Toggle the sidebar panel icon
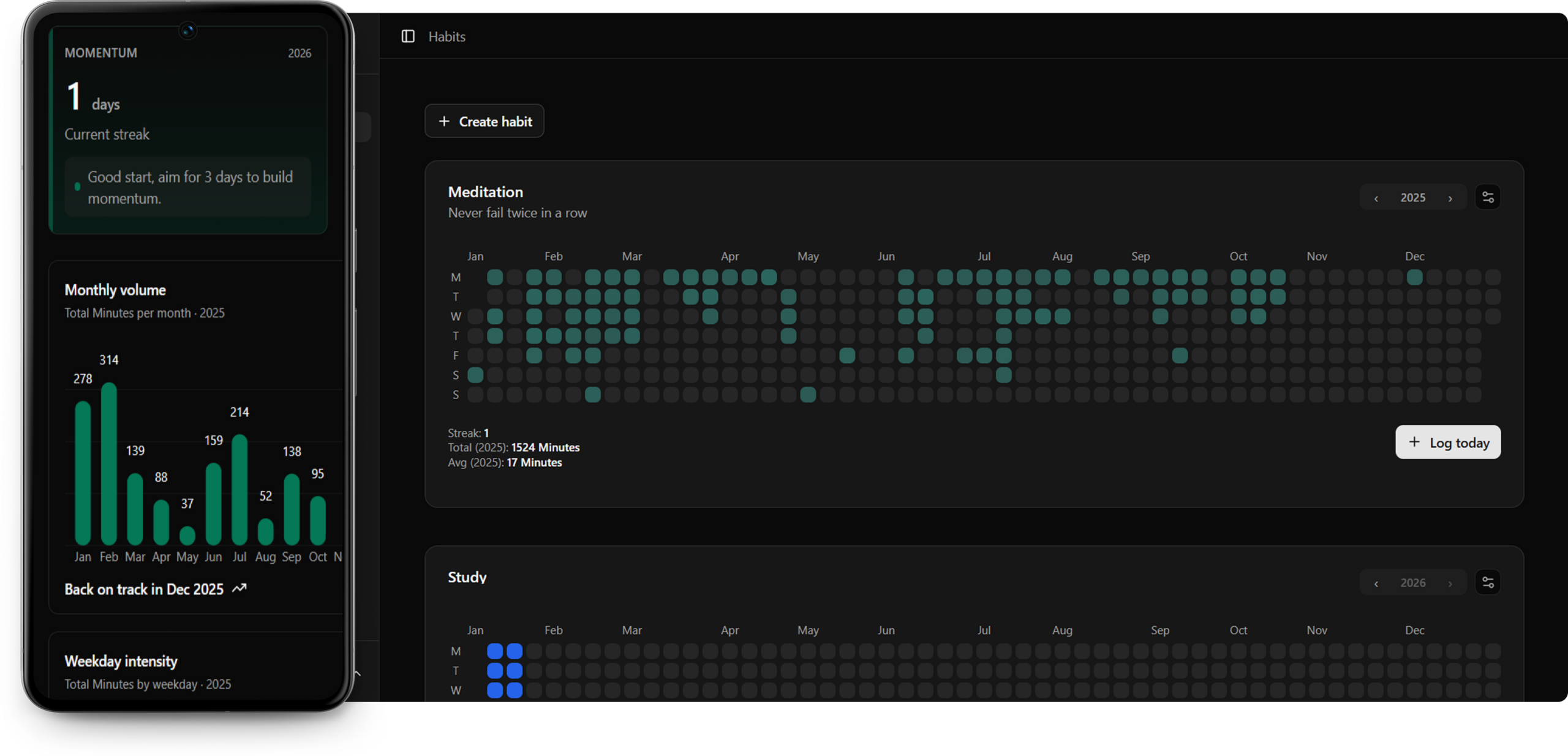This screenshot has width=1568, height=756. (x=408, y=37)
